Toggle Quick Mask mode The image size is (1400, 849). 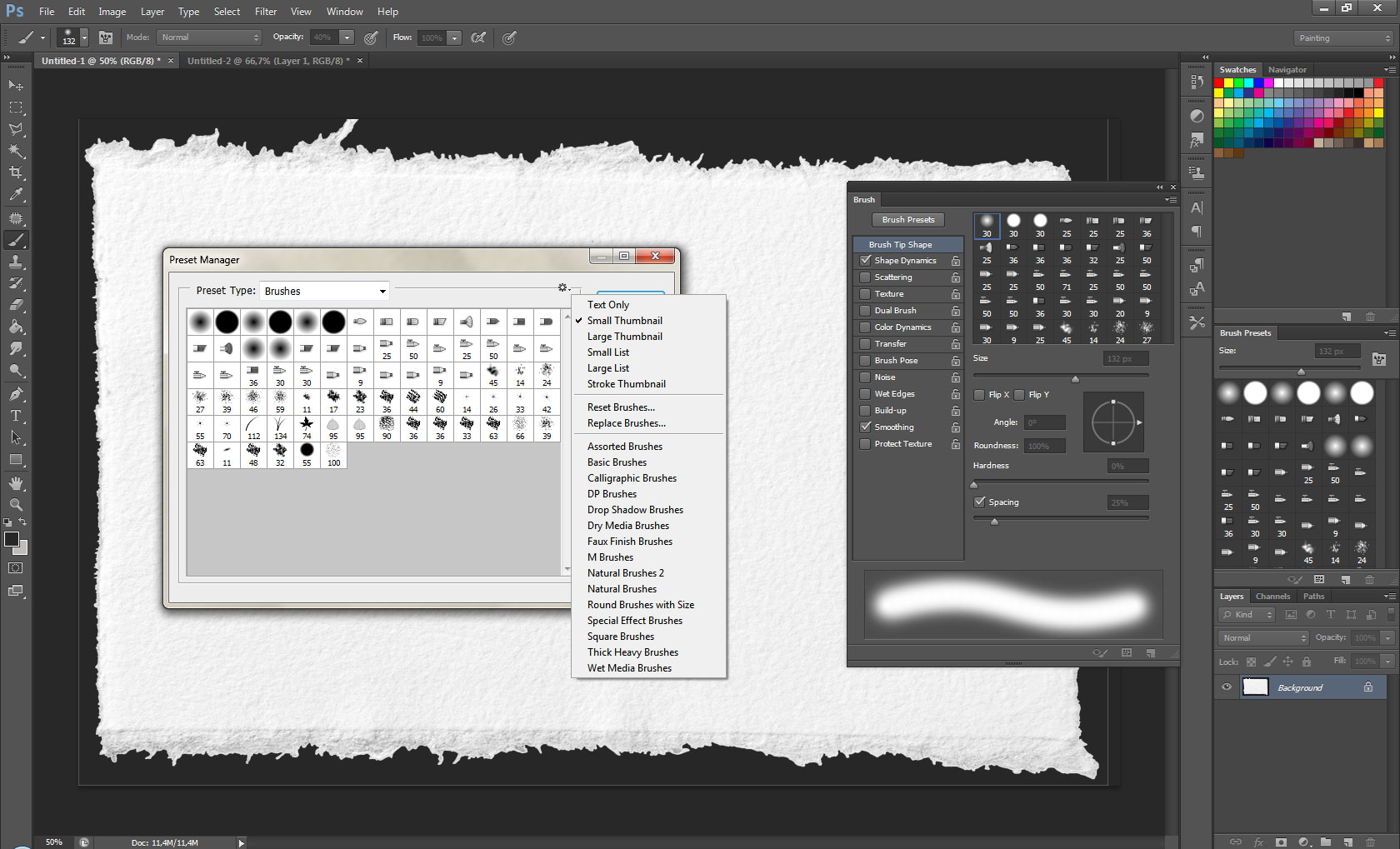16,568
